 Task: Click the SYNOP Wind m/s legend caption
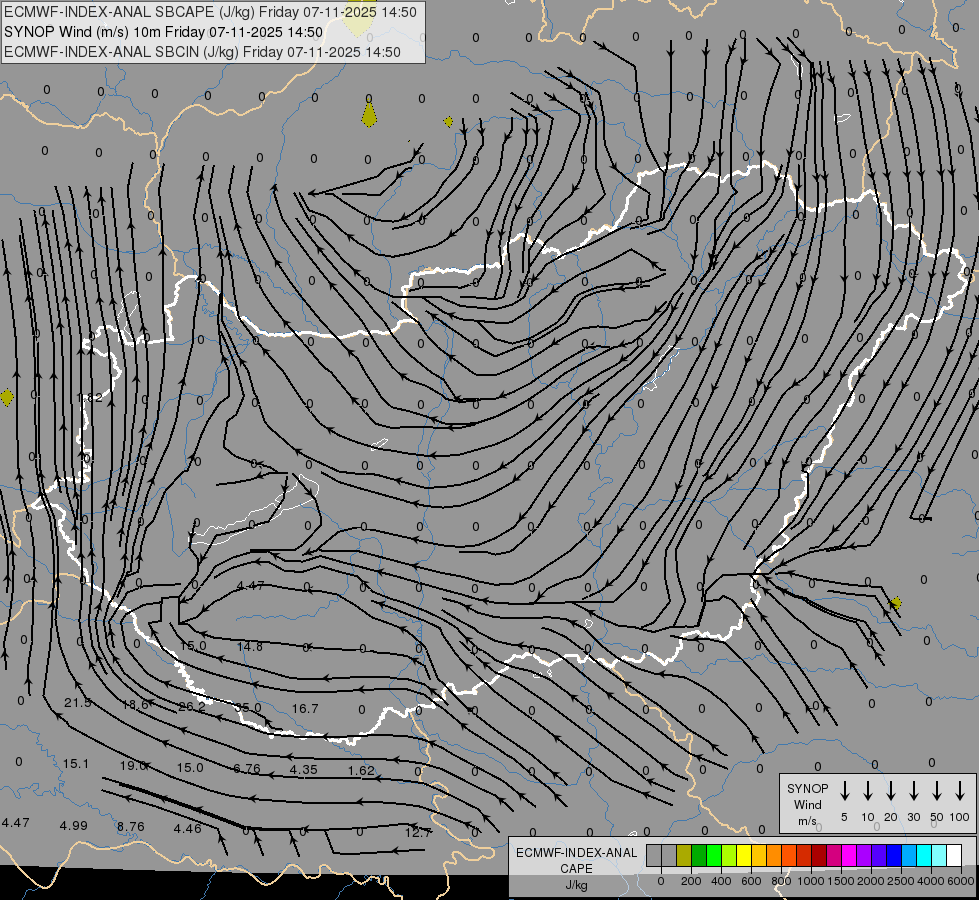point(807,804)
